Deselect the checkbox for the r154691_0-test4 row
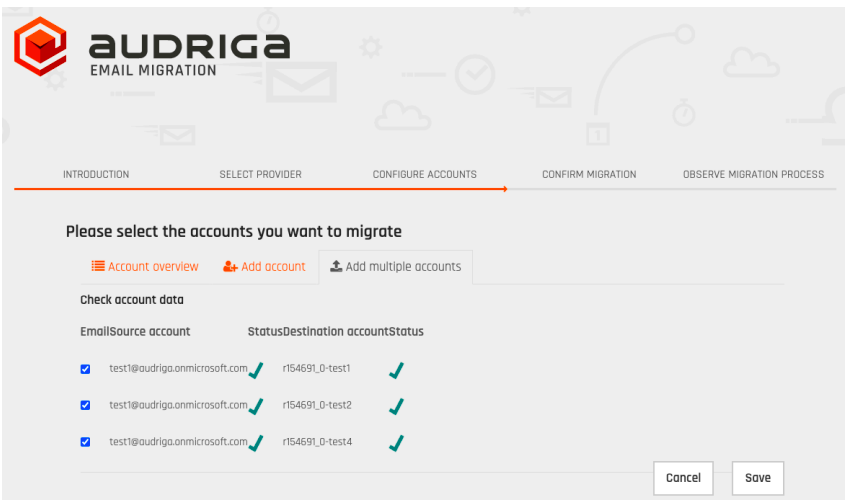Screen dimensions: 845x502 coord(85,441)
